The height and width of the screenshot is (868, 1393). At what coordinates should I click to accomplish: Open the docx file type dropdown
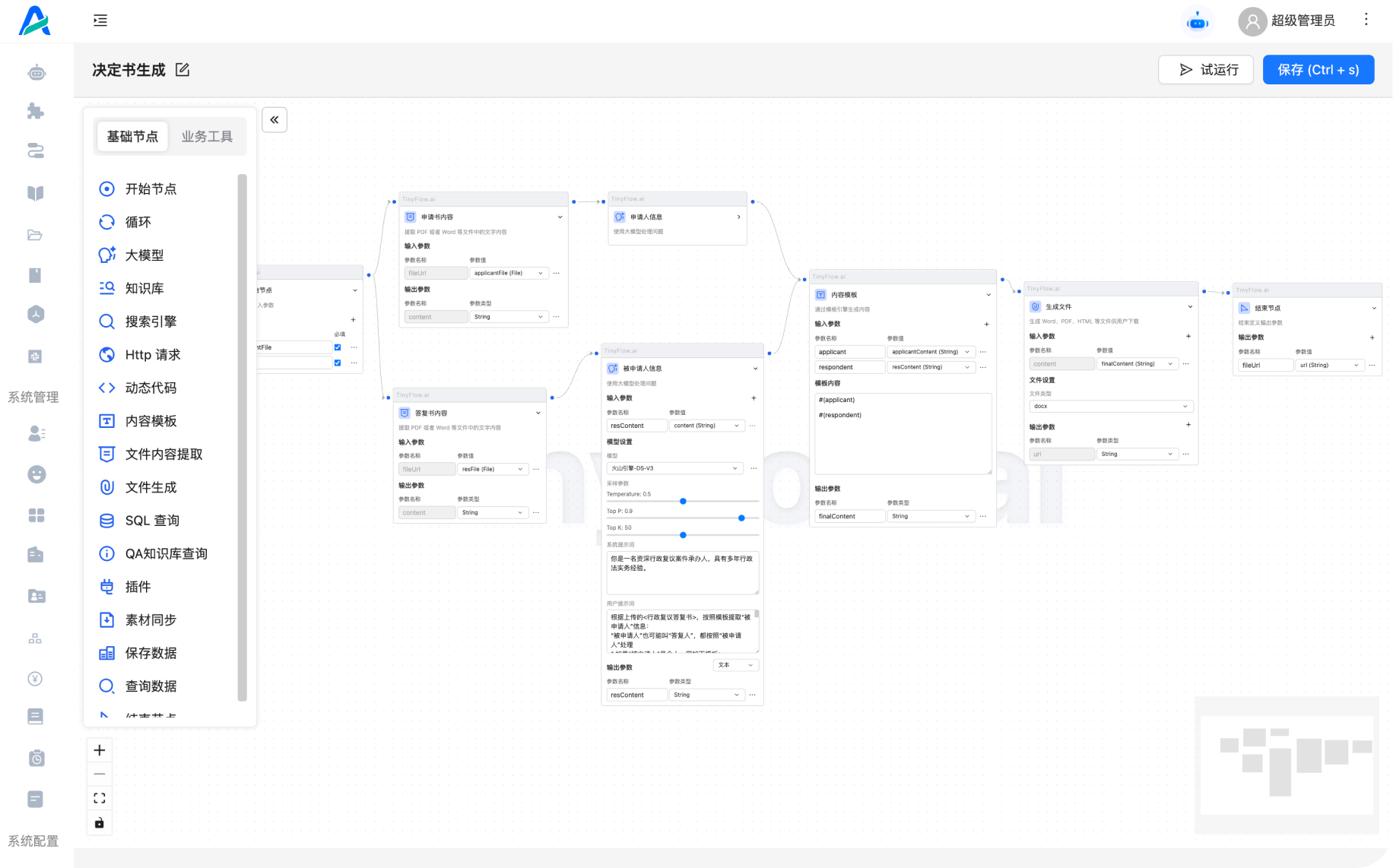pos(1110,407)
